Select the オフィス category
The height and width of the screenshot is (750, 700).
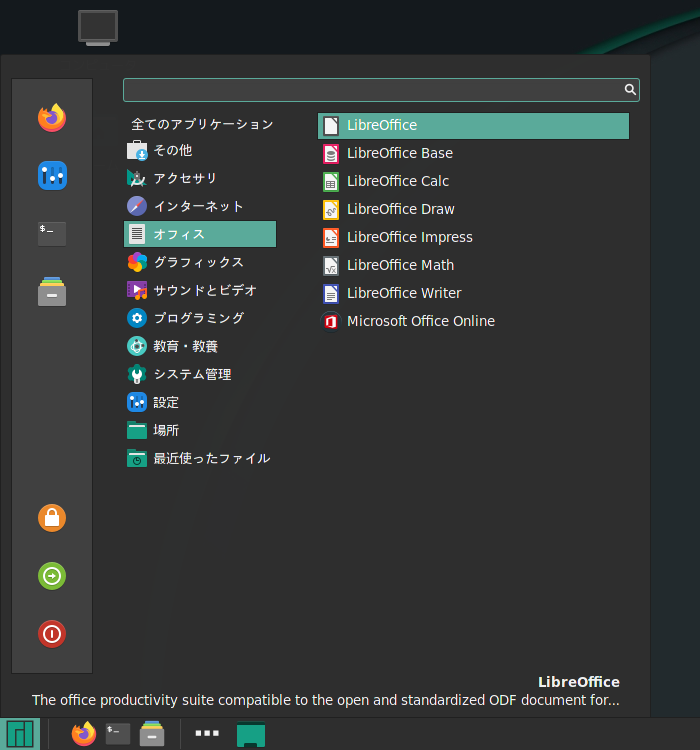(x=200, y=234)
